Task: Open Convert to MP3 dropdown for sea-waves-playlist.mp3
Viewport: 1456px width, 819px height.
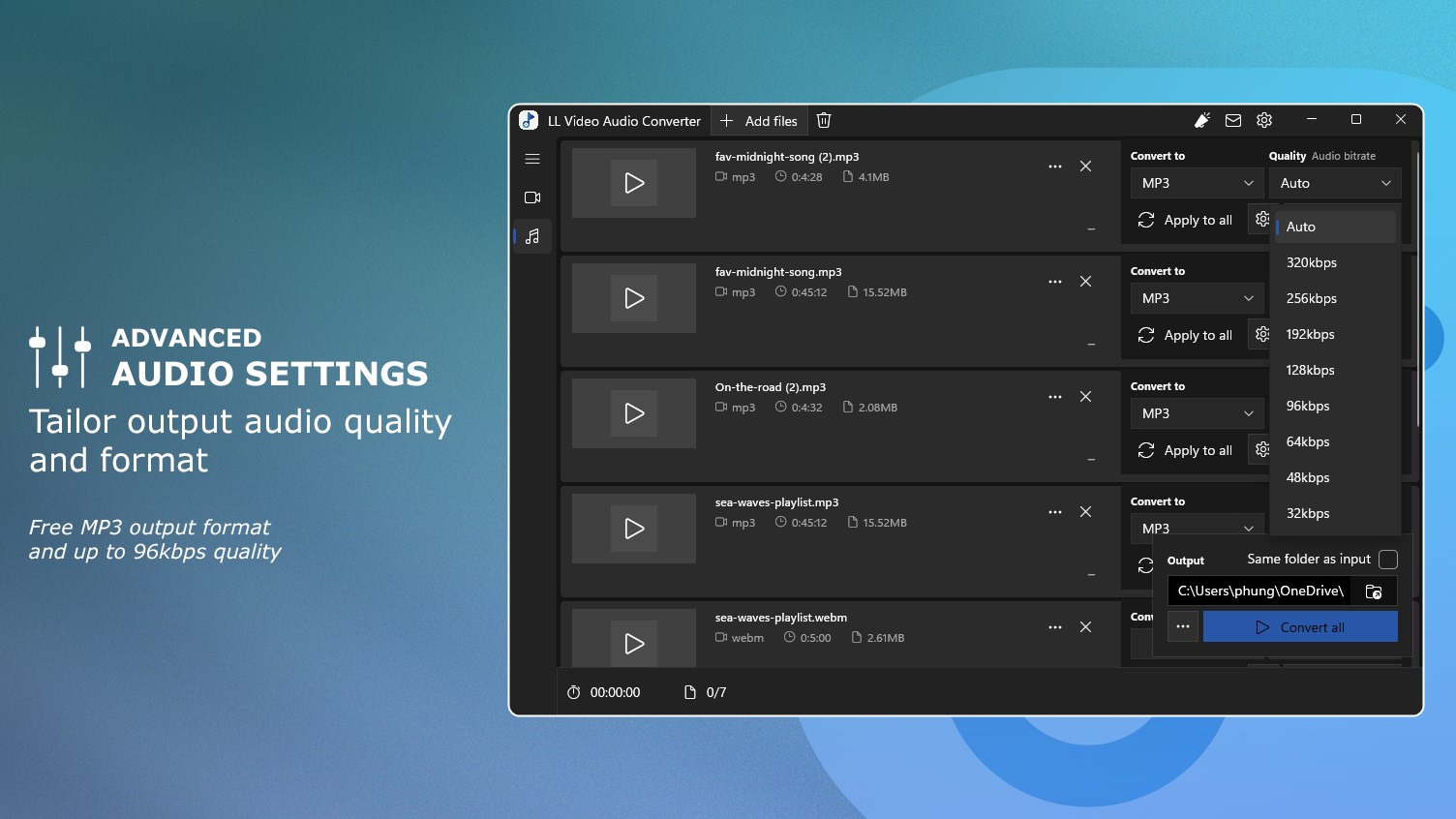Action: tap(1197, 528)
